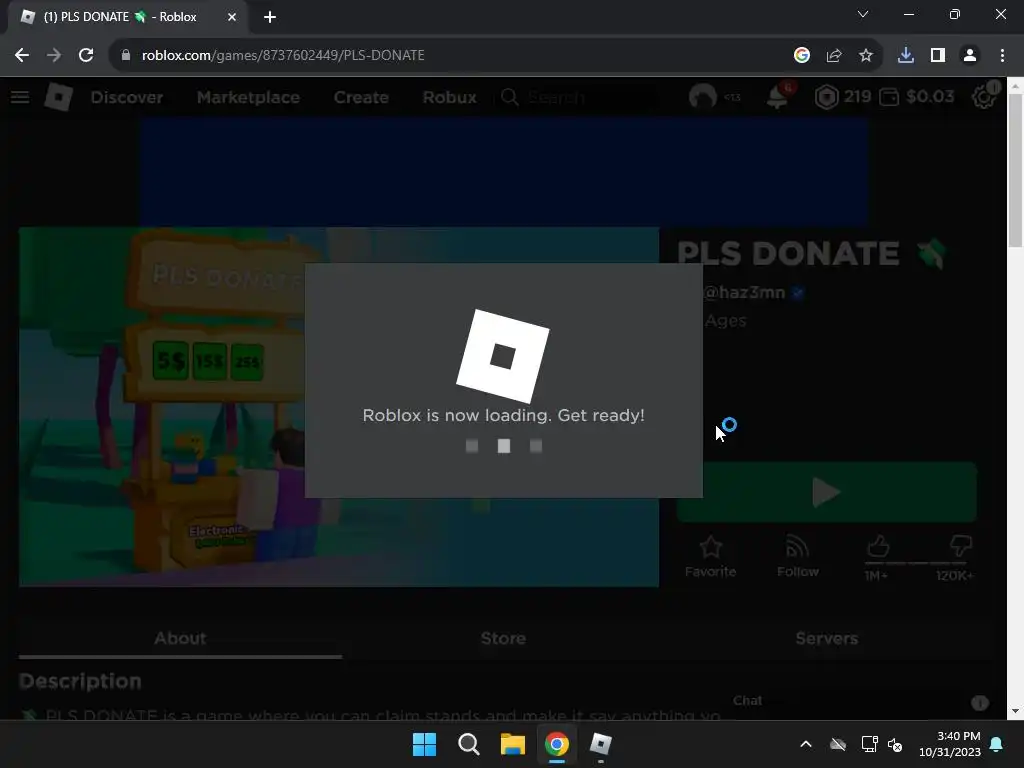This screenshot has width=1024, height=768.
Task: Open Chrome three-dot menu
Action: pos(1002,56)
